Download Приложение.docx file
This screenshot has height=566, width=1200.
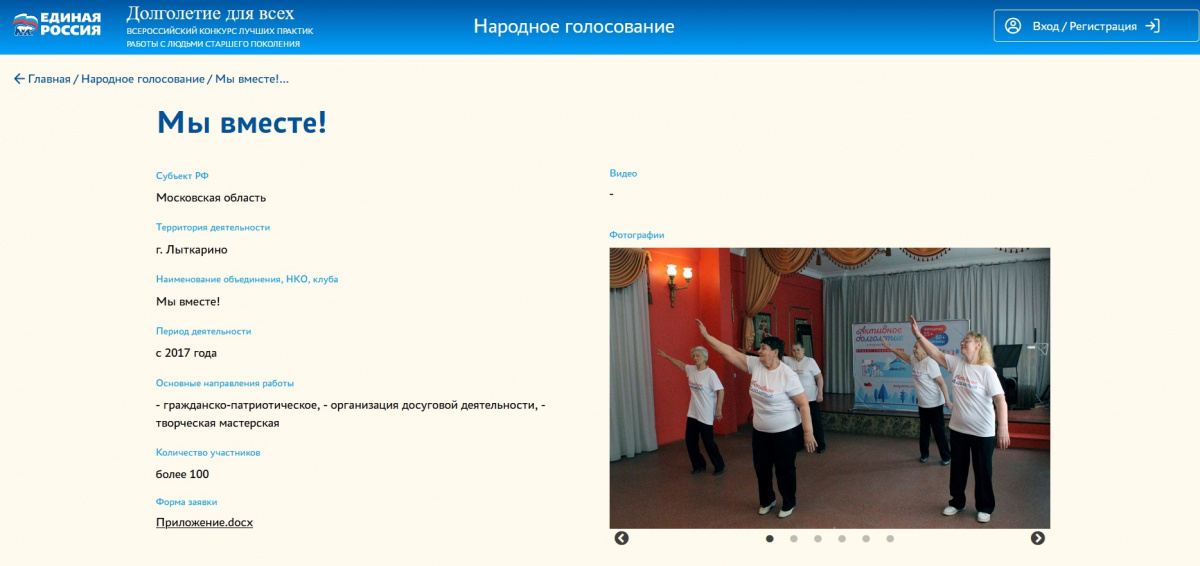point(204,522)
